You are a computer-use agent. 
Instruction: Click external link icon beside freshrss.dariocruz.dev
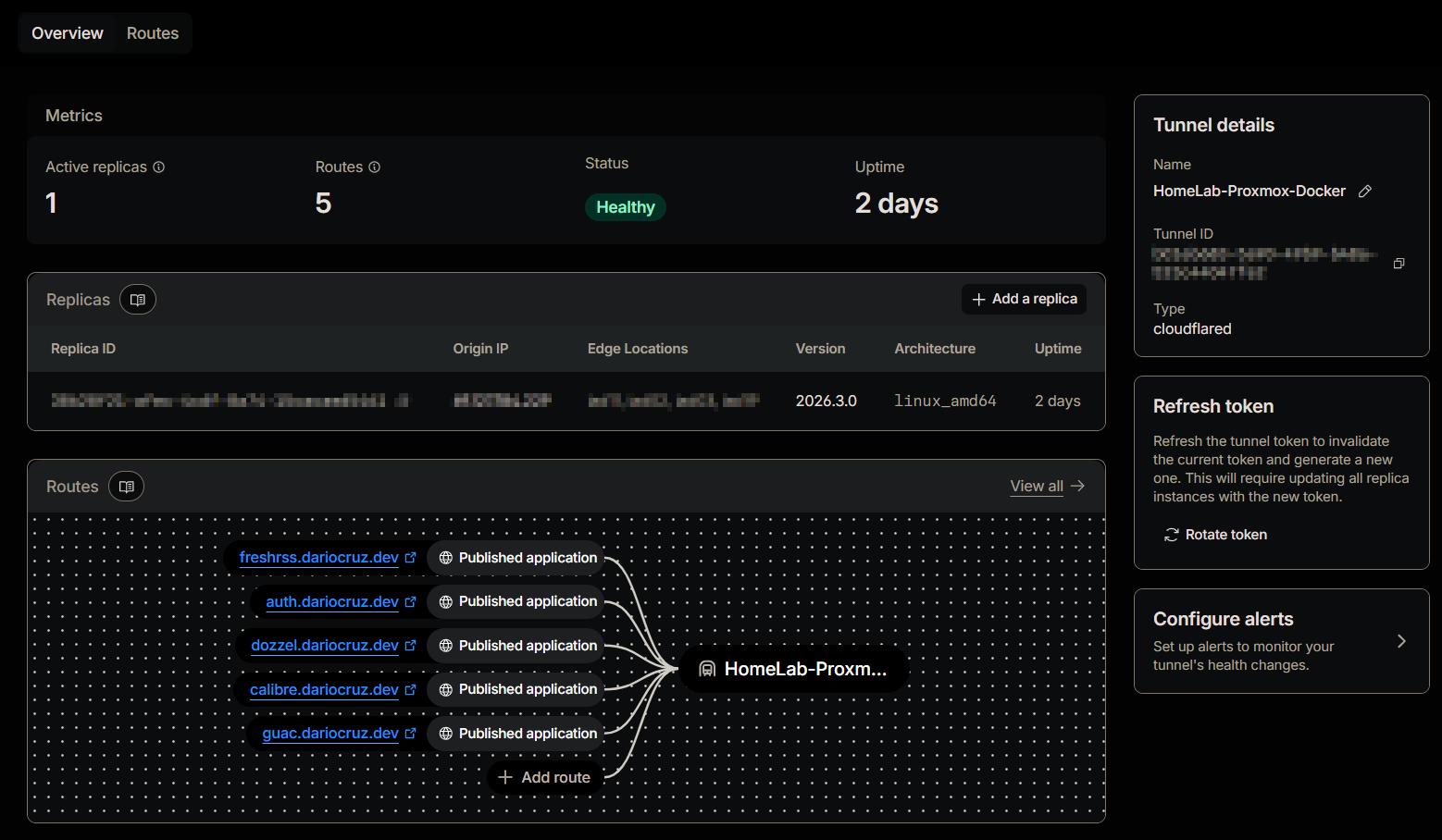[x=411, y=558]
